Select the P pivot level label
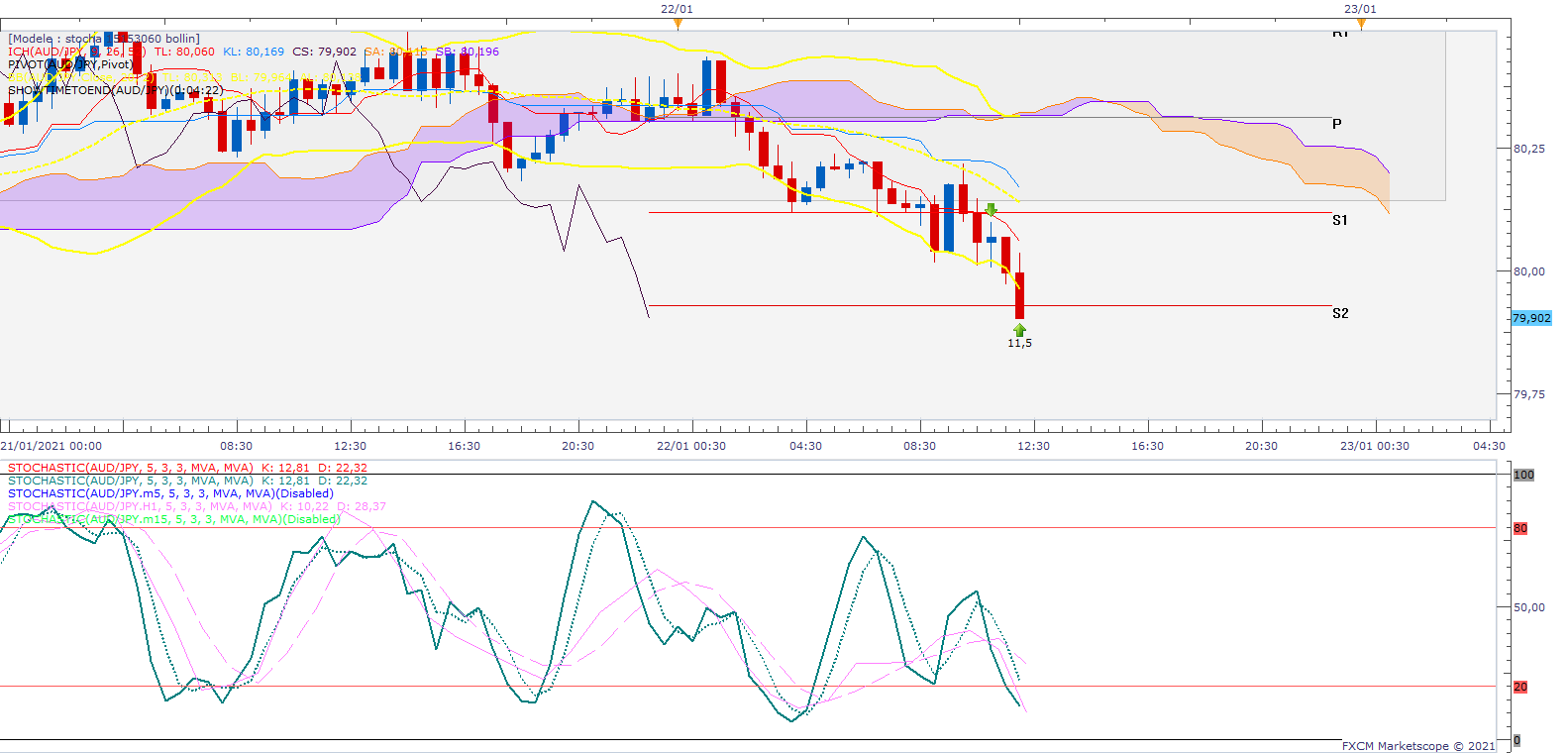The height and width of the screenshot is (753, 1568). coord(1337,124)
